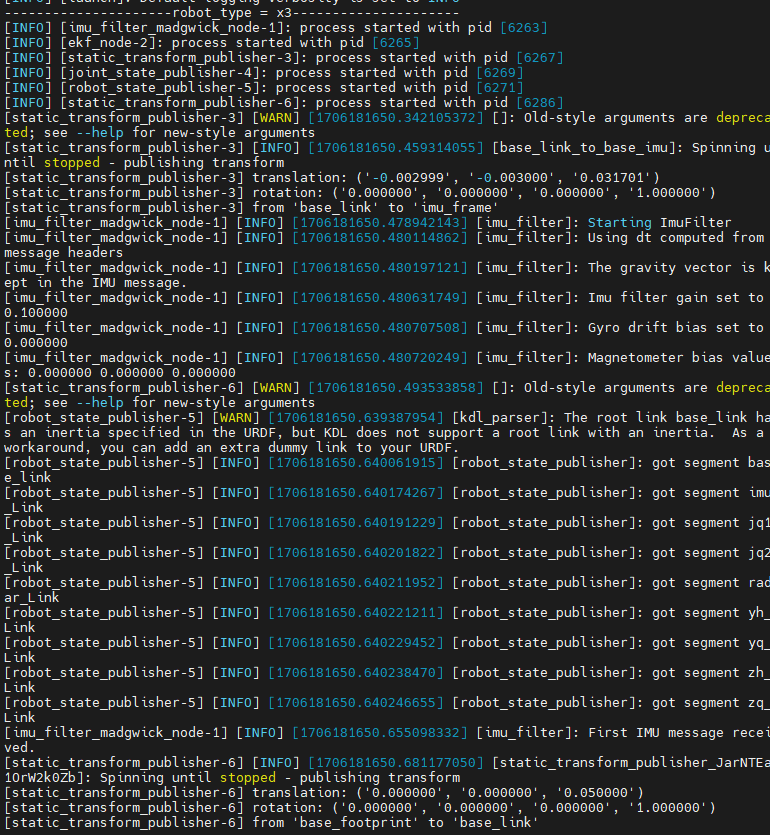This screenshot has width=770, height=835.
Task: Select the '[base_link_to_base_imu]' node name
Action: click(x=584, y=148)
